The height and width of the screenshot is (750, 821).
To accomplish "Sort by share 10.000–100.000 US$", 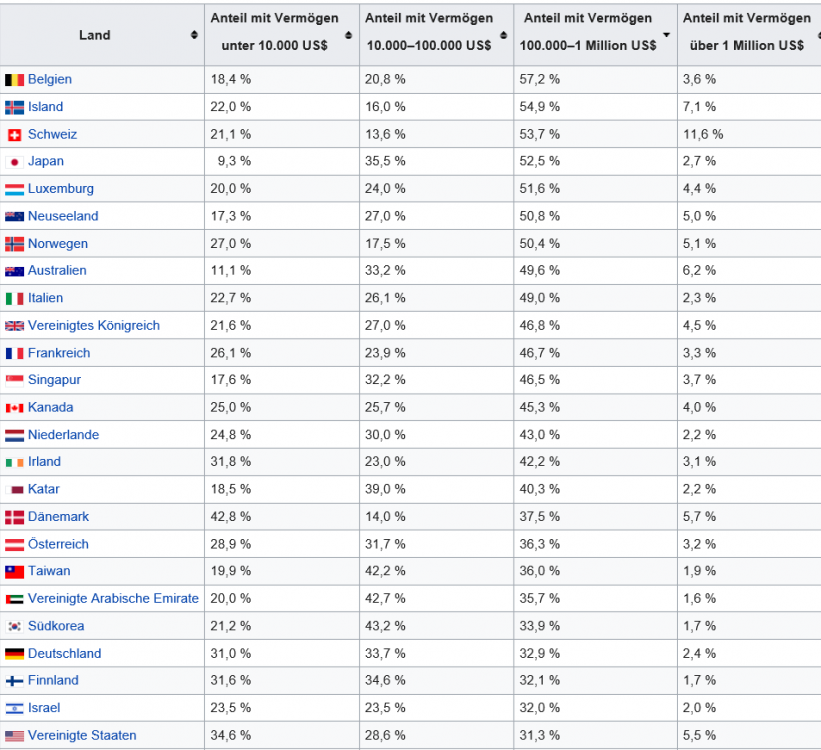I will [503, 35].
